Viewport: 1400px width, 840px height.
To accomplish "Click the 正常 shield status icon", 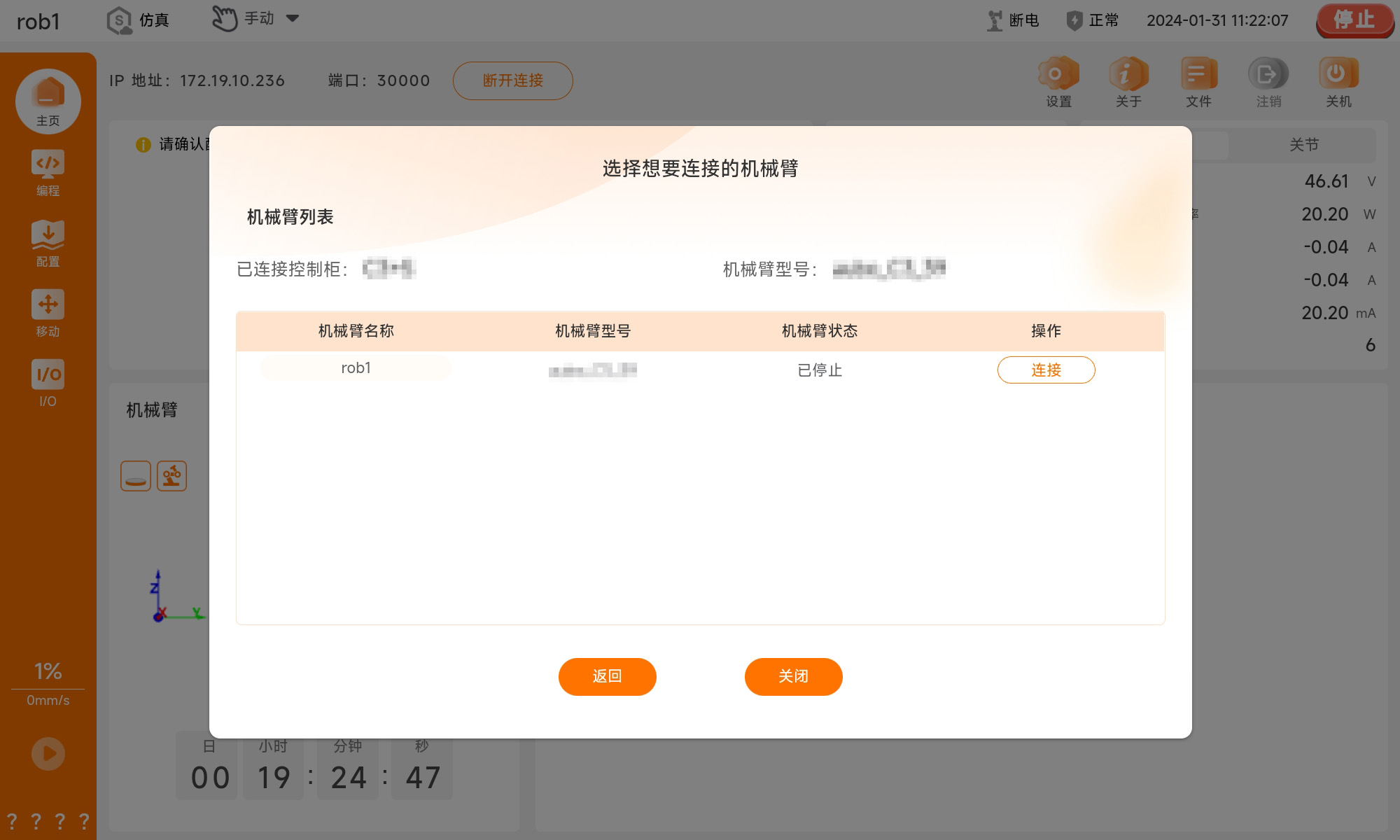I will point(1074,20).
